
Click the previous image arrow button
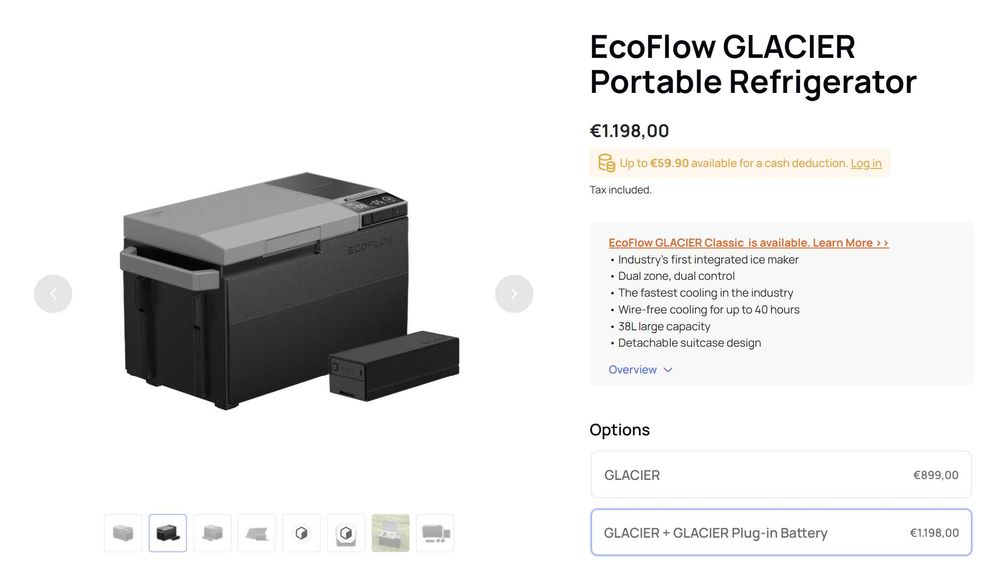pos(53,294)
